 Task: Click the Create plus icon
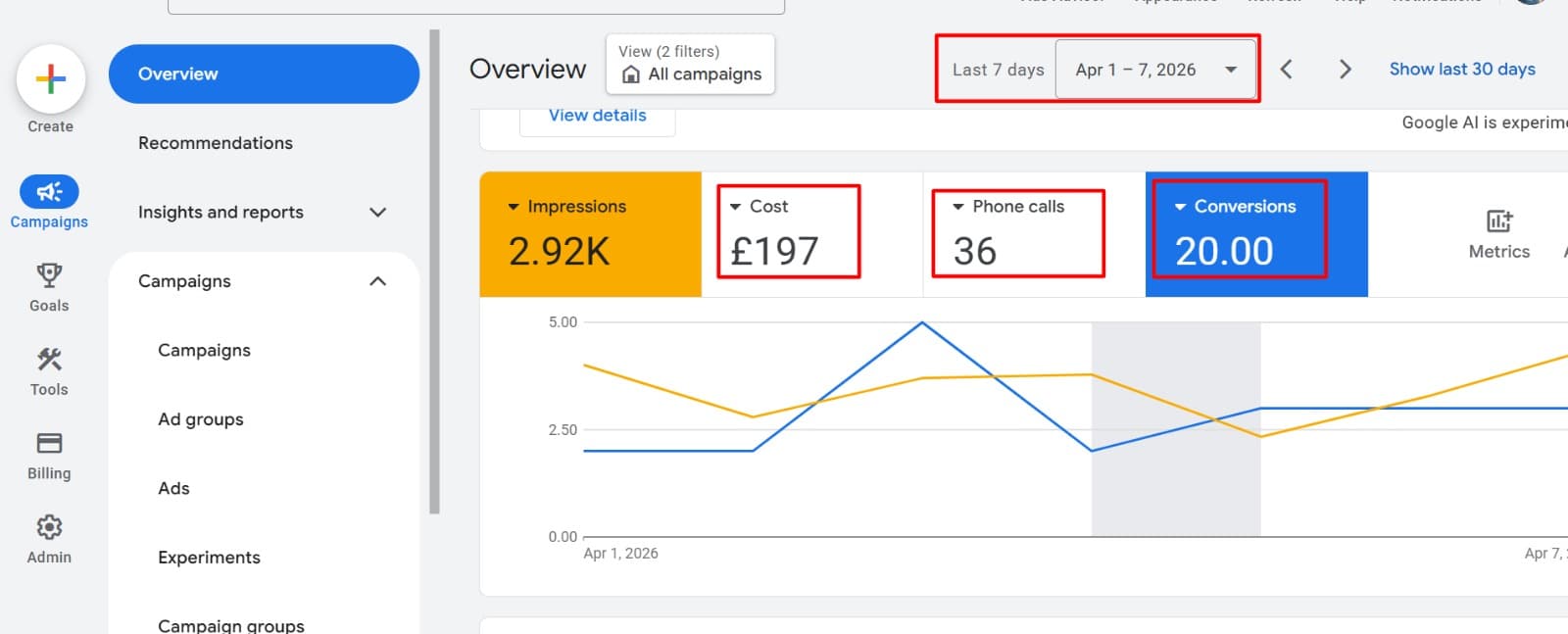[51, 78]
